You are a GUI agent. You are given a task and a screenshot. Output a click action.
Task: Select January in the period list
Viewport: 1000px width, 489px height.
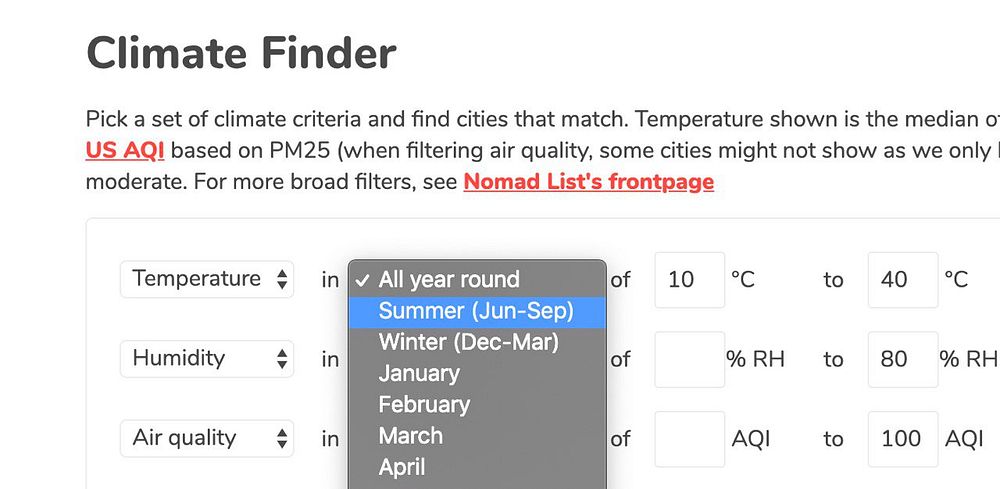(x=419, y=373)
